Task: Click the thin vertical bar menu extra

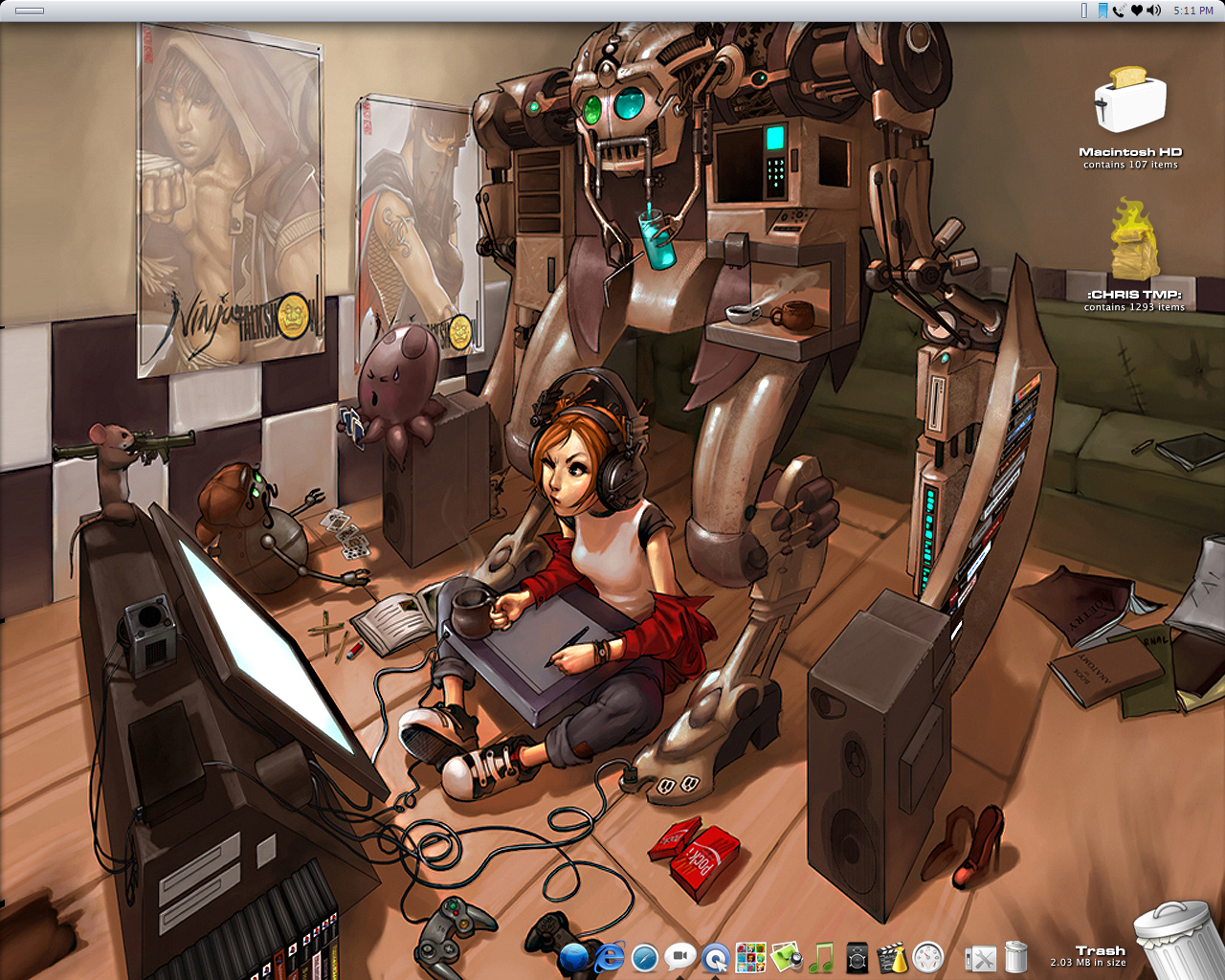Action: tap(1084, 11)
